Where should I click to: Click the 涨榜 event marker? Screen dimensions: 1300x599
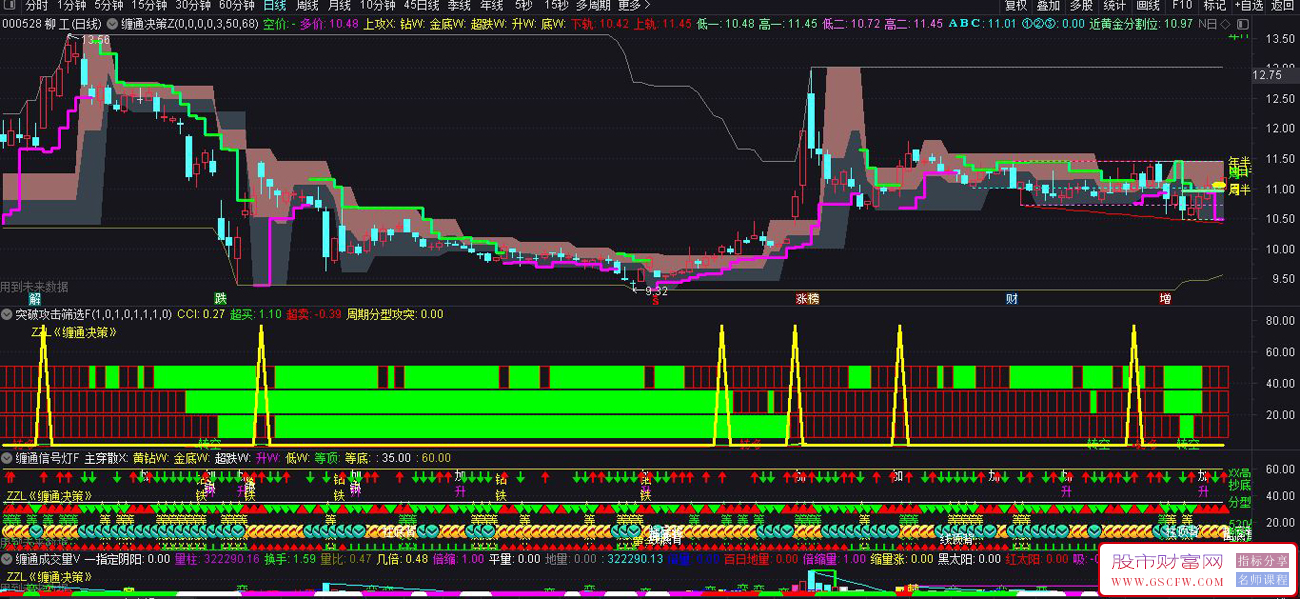pos(807,298)
